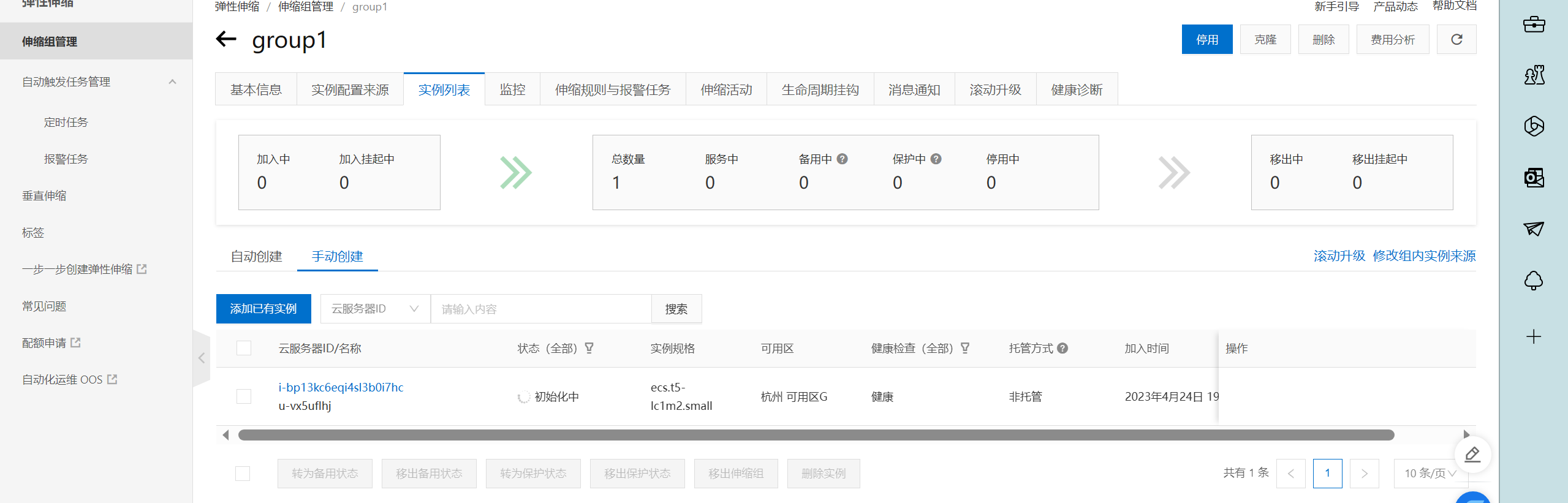Open 伸缩组管理 in left menu
The image size is (1568, 503).
click(x=96, y=41)
